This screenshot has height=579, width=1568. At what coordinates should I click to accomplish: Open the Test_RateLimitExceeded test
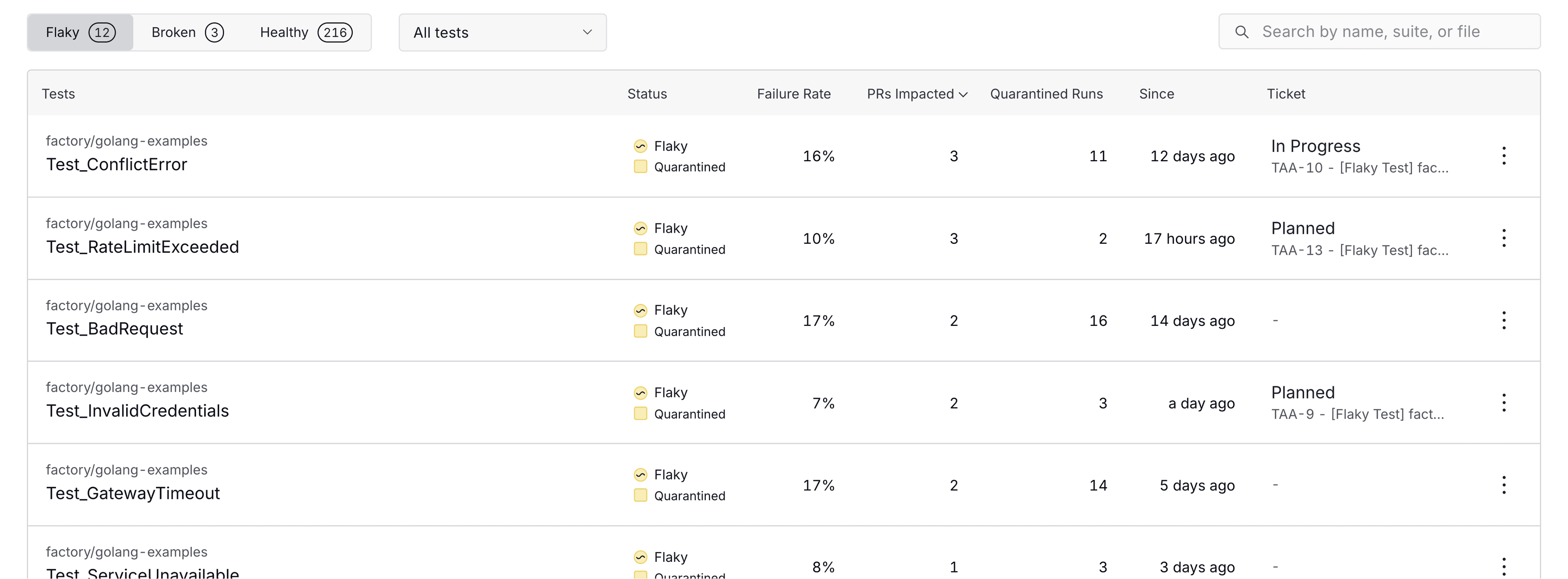[x=143, y=247]
